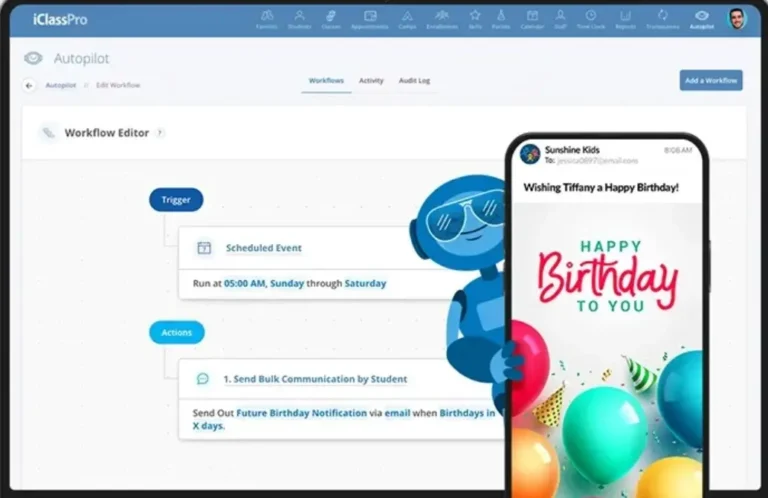Click the Trigger pill button
The width and height of the screenshot is (768, 498).
pyautogui.click(x=176, y=200)
